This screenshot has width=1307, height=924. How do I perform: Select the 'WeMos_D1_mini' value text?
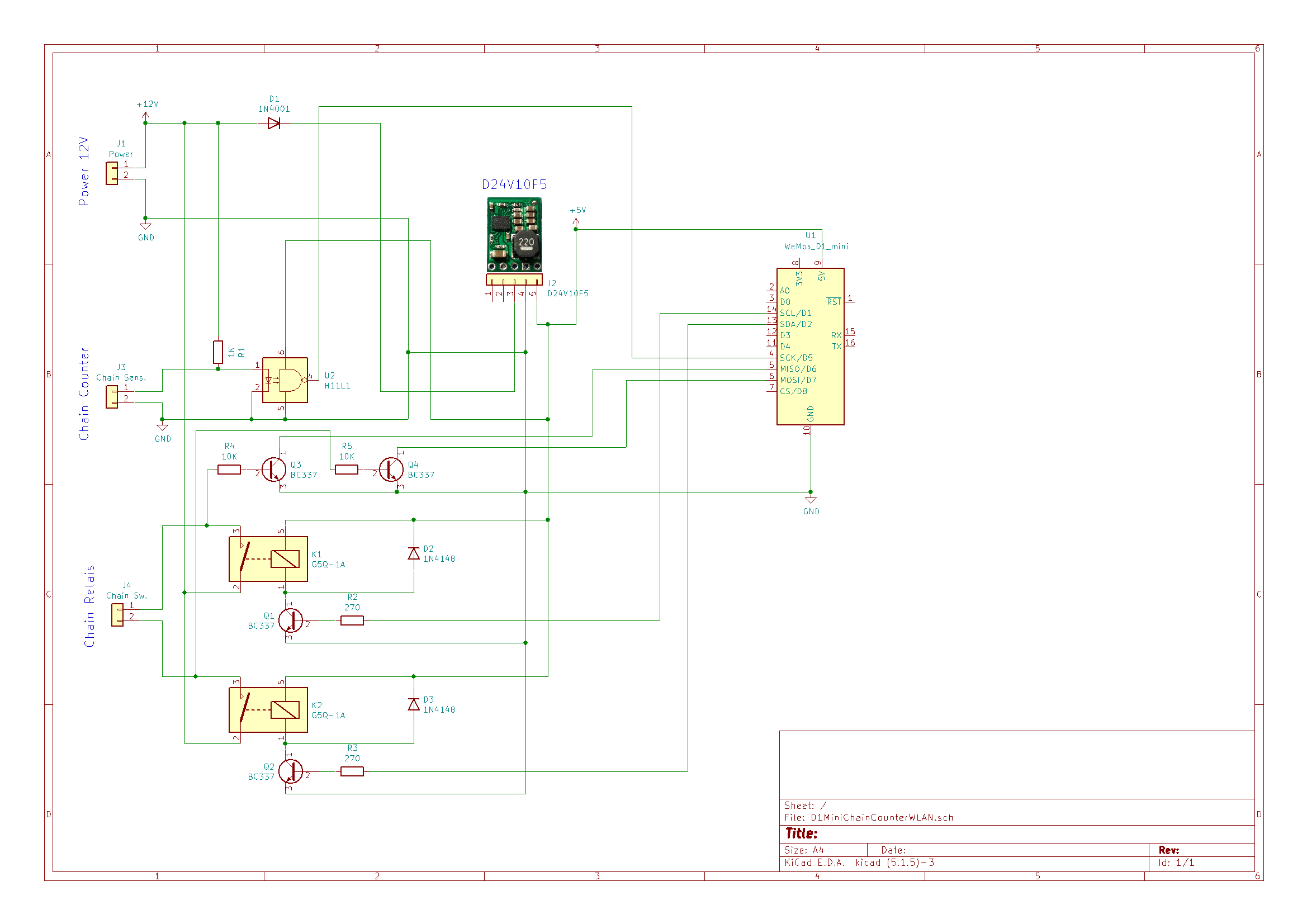816,247
